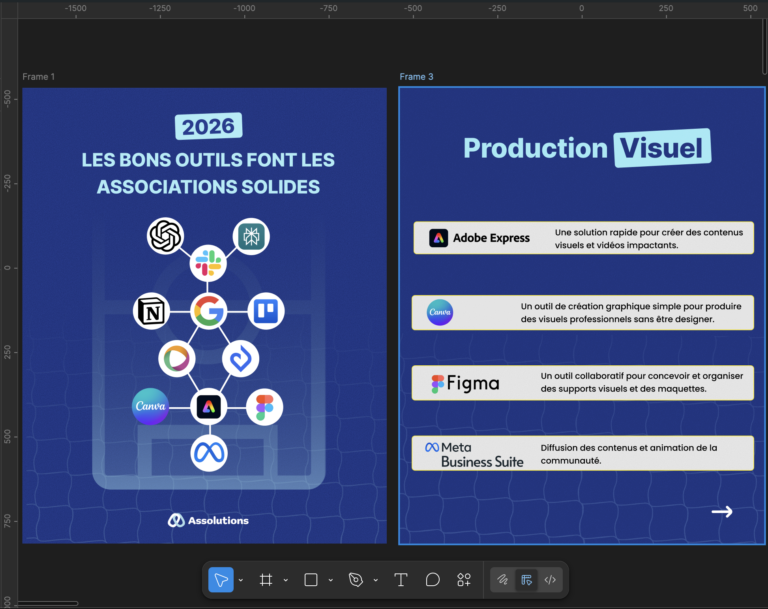Select the 2026 badge
768x609 pixels.
point(209,126)
